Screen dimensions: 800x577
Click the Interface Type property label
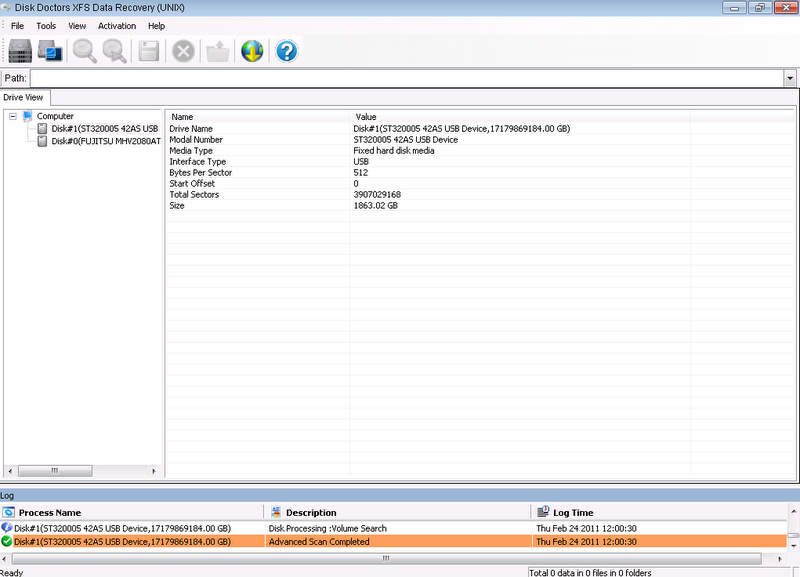pos(197,162)
